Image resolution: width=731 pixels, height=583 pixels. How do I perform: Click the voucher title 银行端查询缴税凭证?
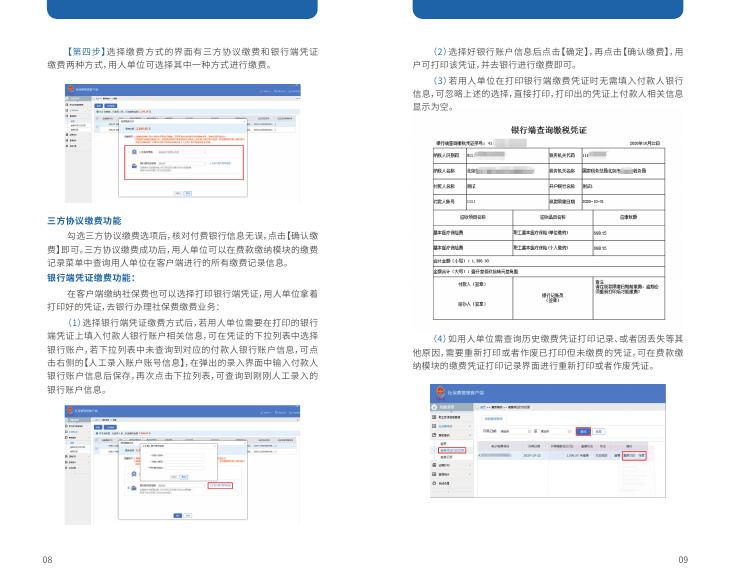[549, 130]
